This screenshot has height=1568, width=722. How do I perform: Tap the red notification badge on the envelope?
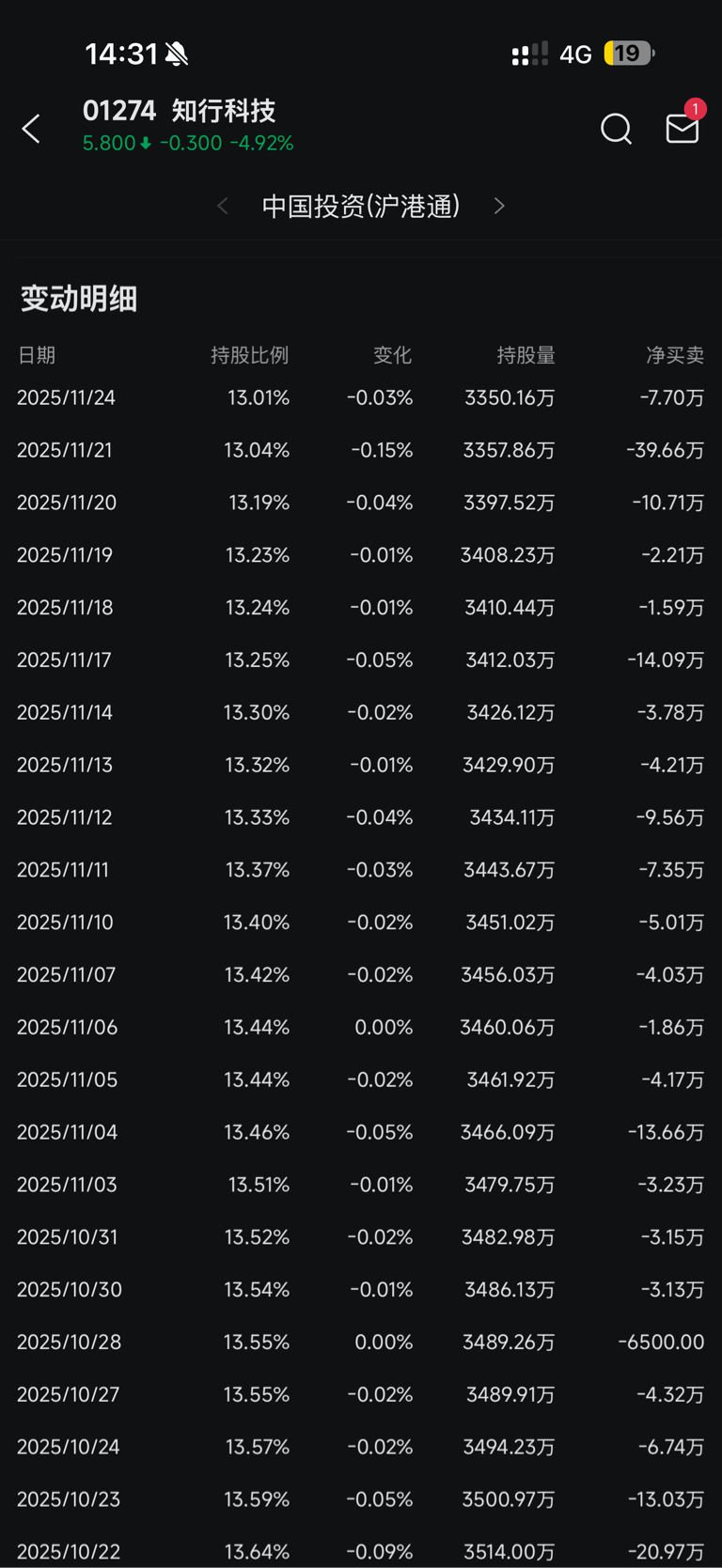point(695,109)
